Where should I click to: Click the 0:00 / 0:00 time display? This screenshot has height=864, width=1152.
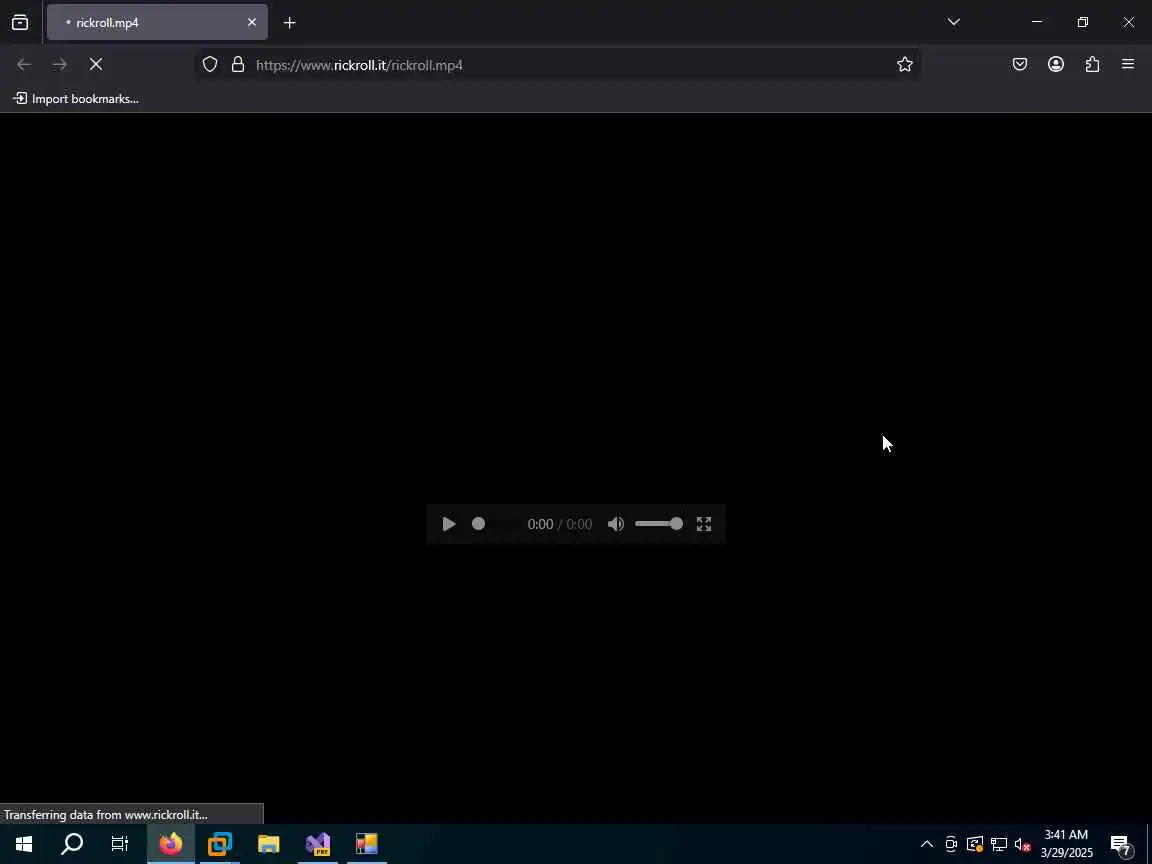point(560,524)
